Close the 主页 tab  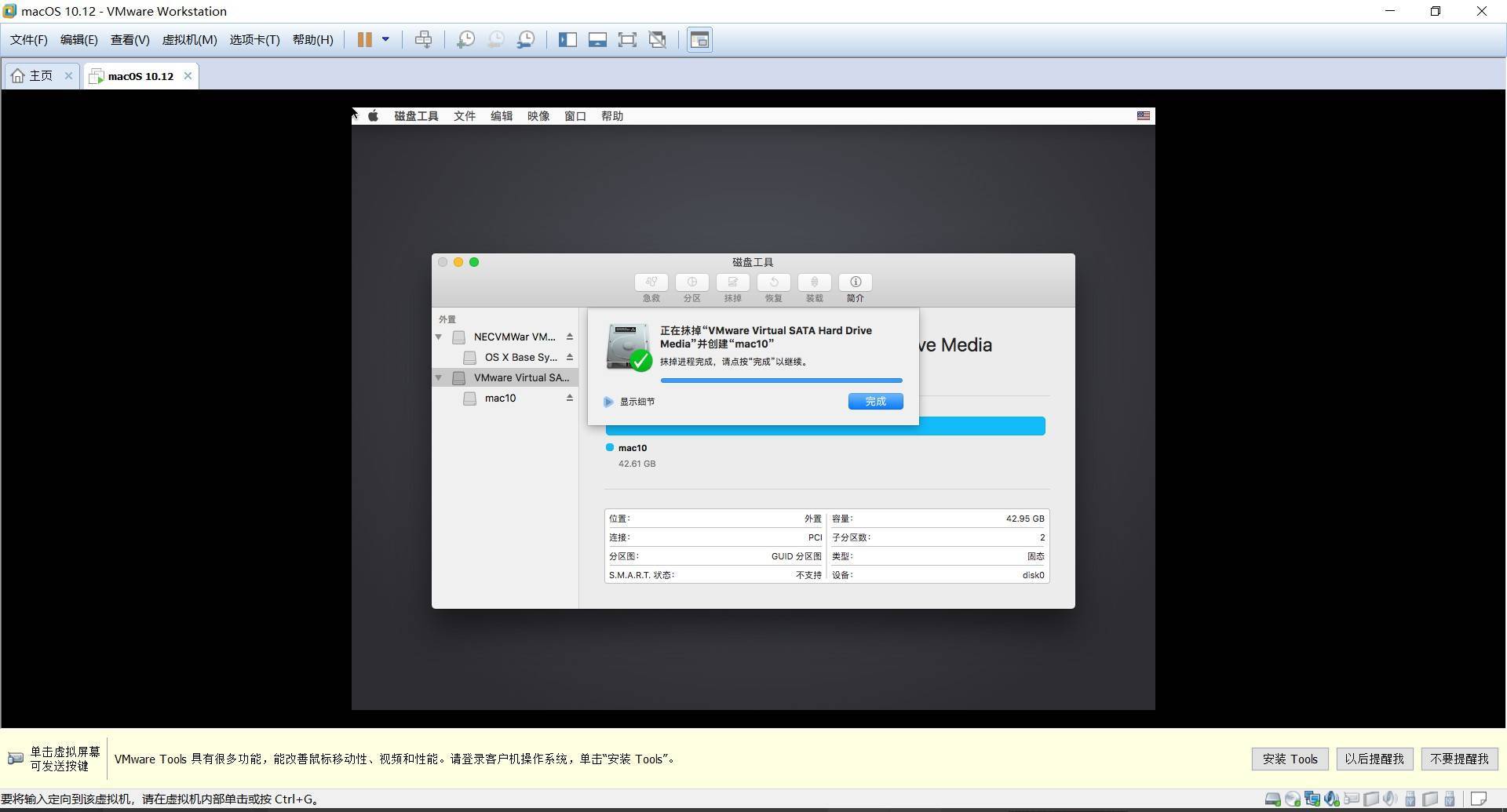68,75
